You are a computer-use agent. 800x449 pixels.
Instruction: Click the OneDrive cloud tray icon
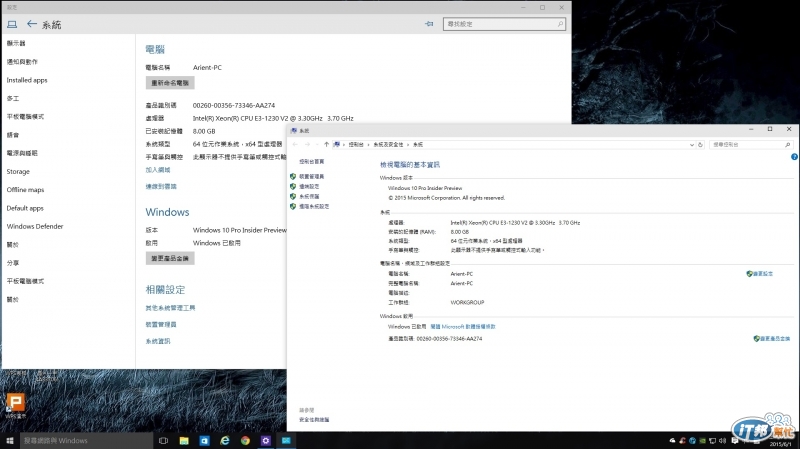[672, 441]
